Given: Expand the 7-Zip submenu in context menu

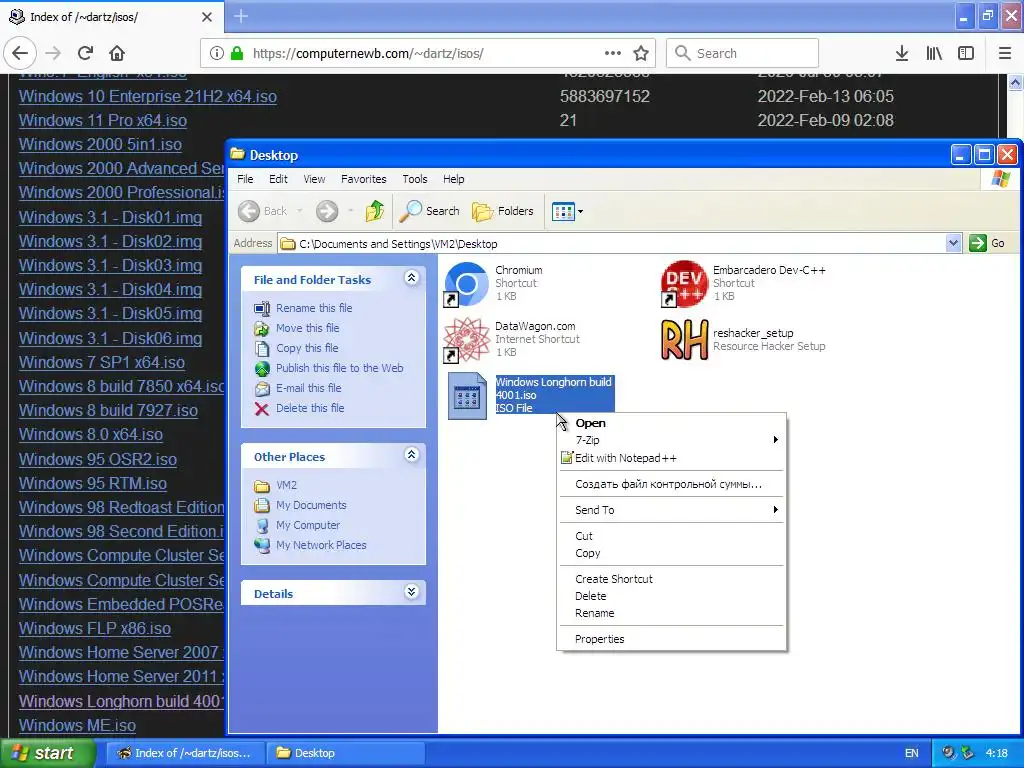Looking at the screenshot, I should [671, 440].
